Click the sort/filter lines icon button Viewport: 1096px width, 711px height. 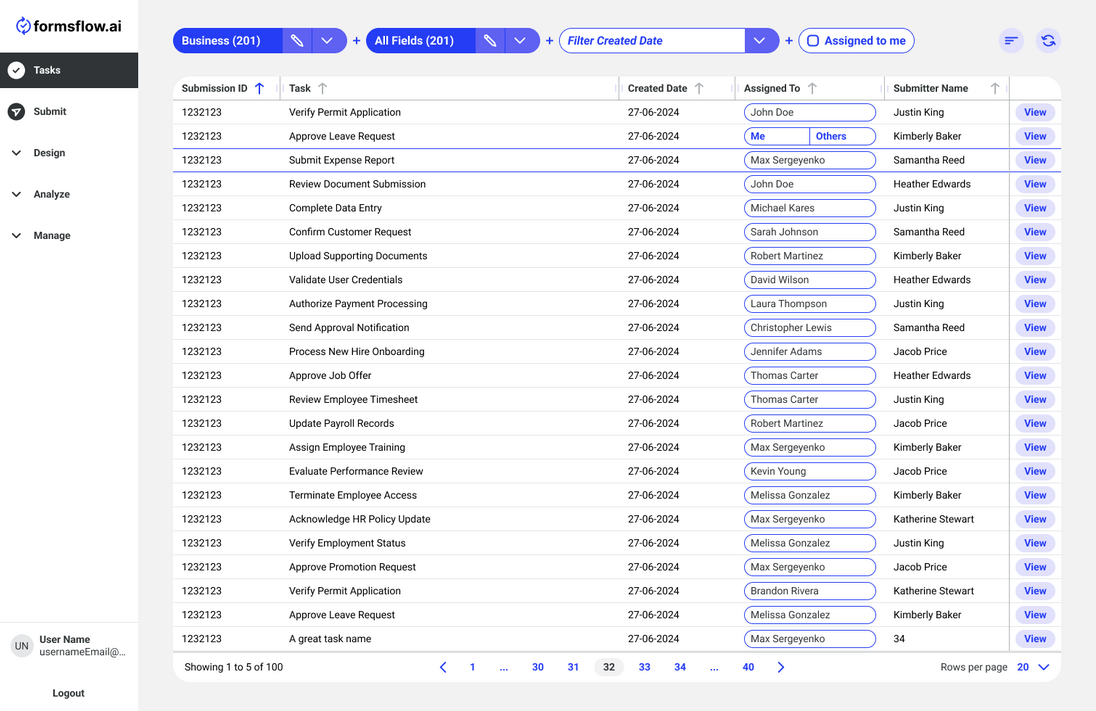[1011, 41]
